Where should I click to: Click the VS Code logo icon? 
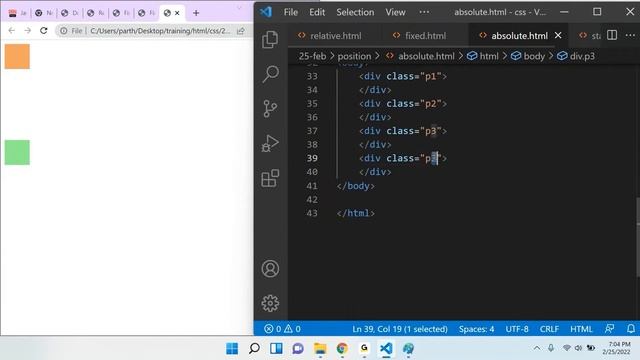coord(266,12)
